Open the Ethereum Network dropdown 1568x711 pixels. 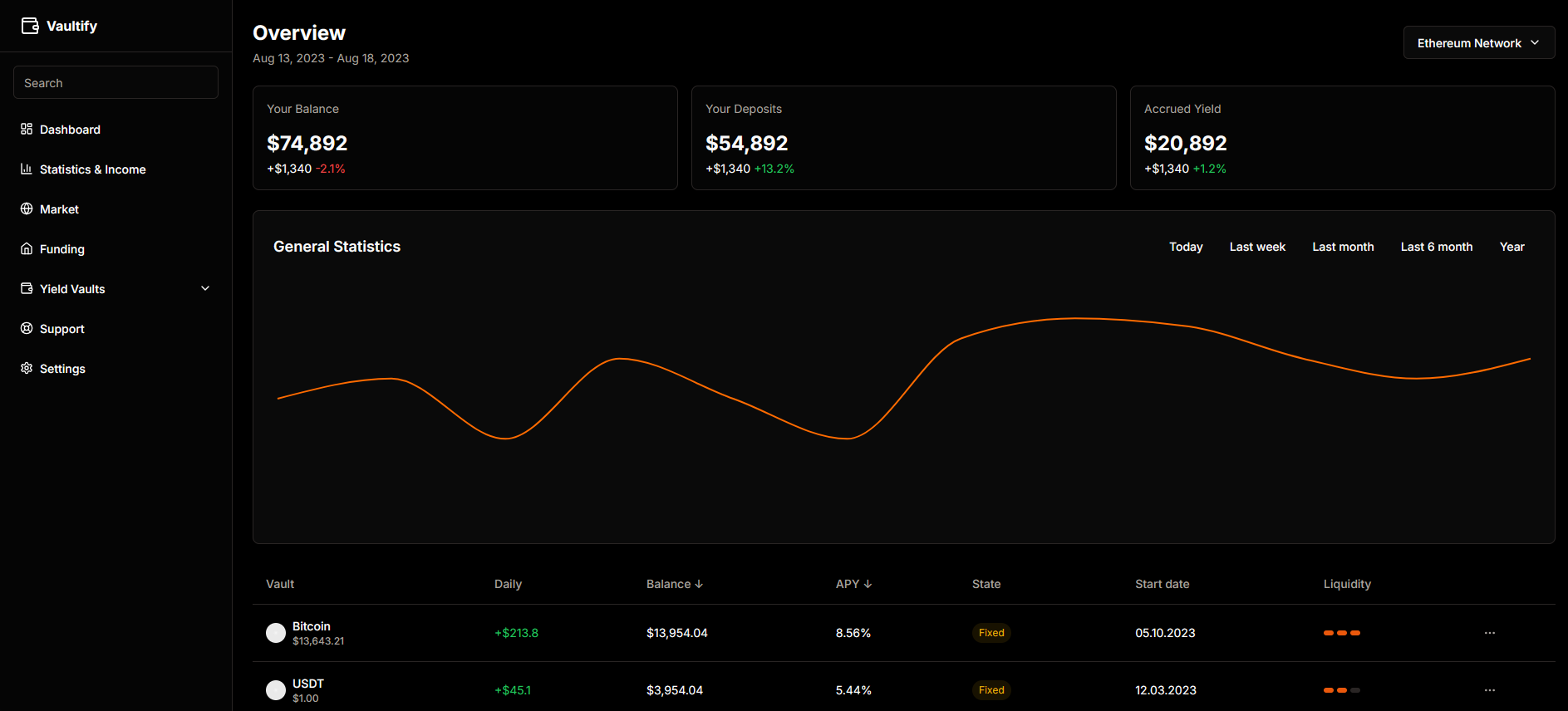(1478, 42)
